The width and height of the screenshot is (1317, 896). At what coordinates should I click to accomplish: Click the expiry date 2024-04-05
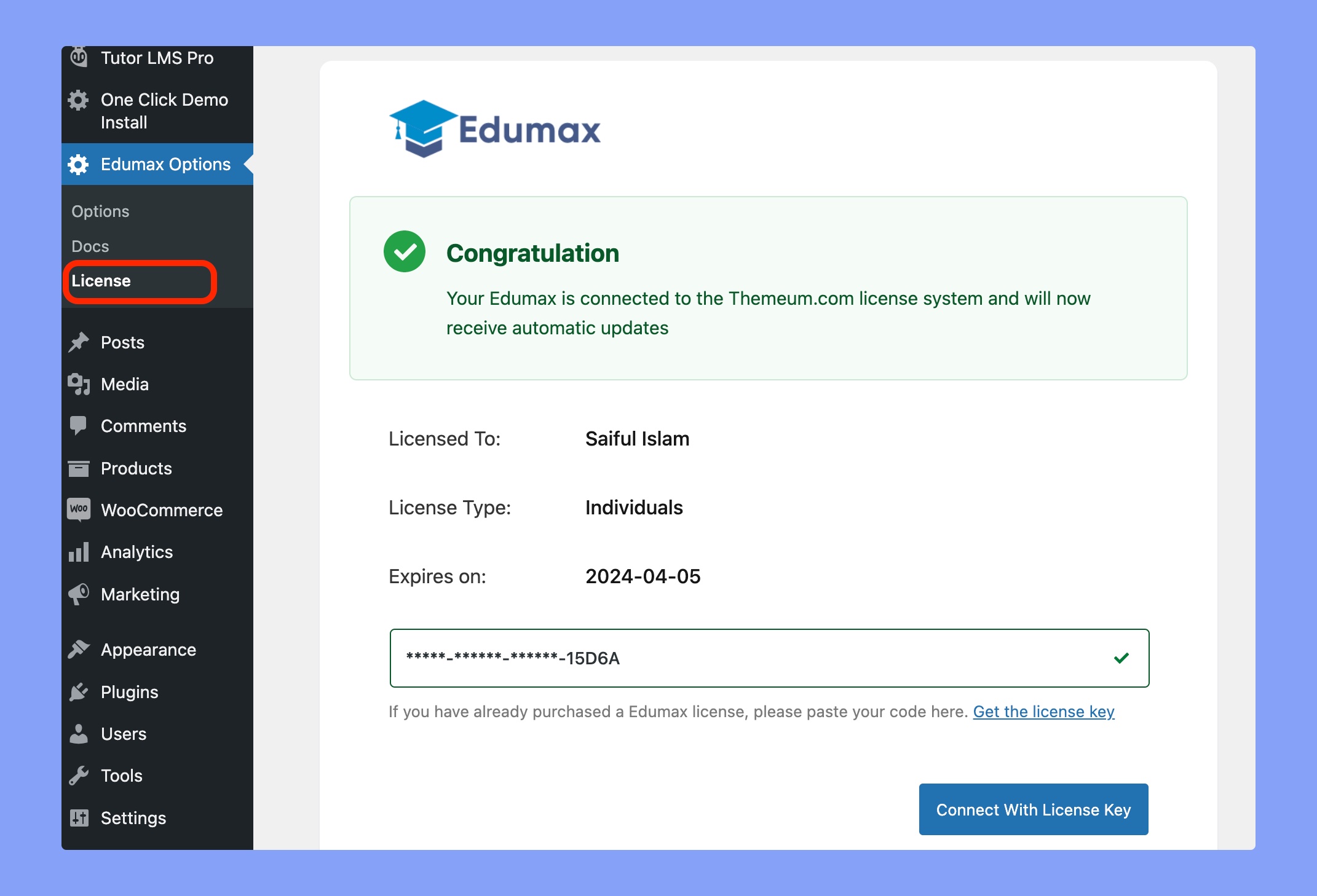tap(643, 576)
